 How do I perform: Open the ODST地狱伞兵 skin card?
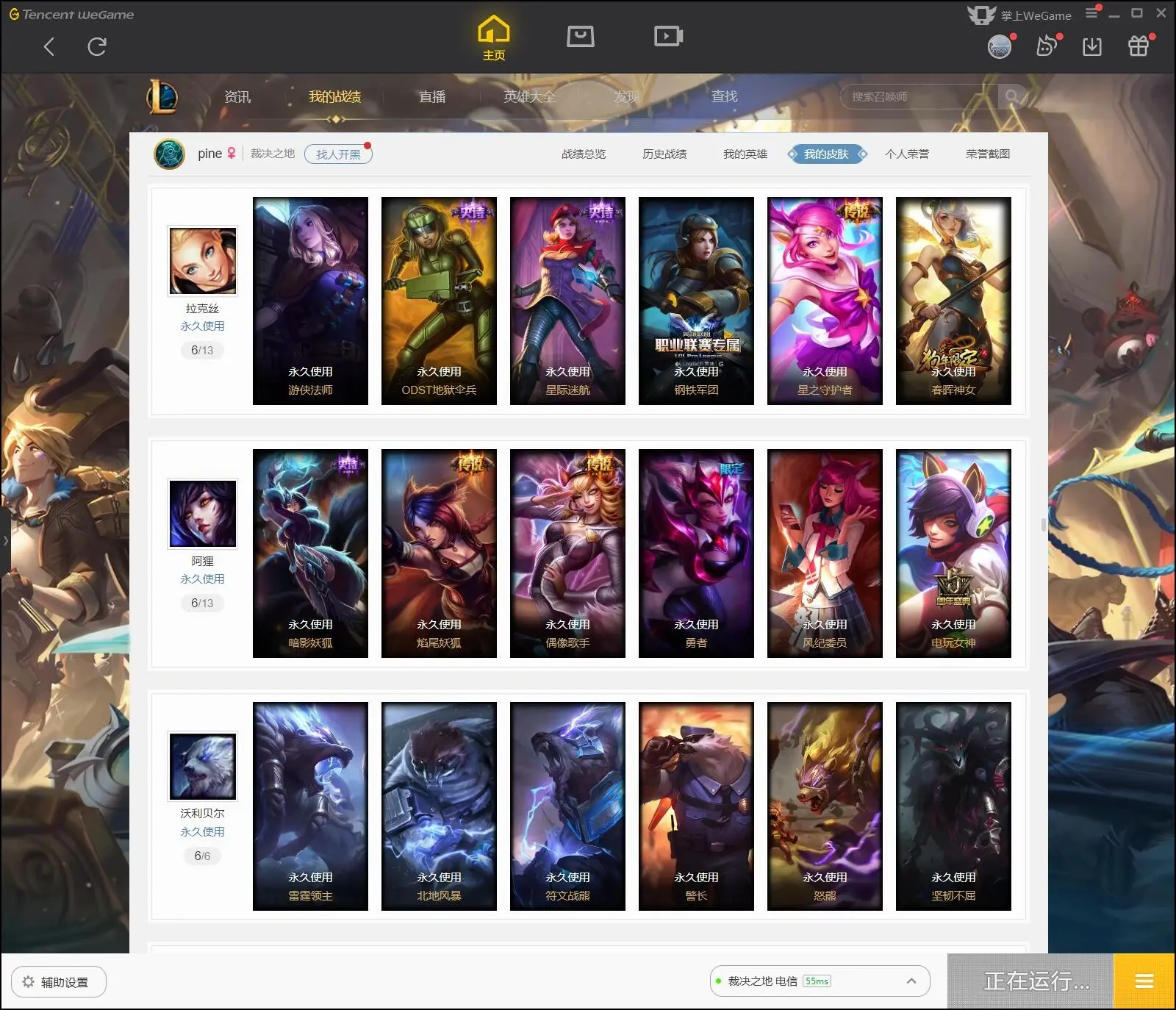click(439, 301)
